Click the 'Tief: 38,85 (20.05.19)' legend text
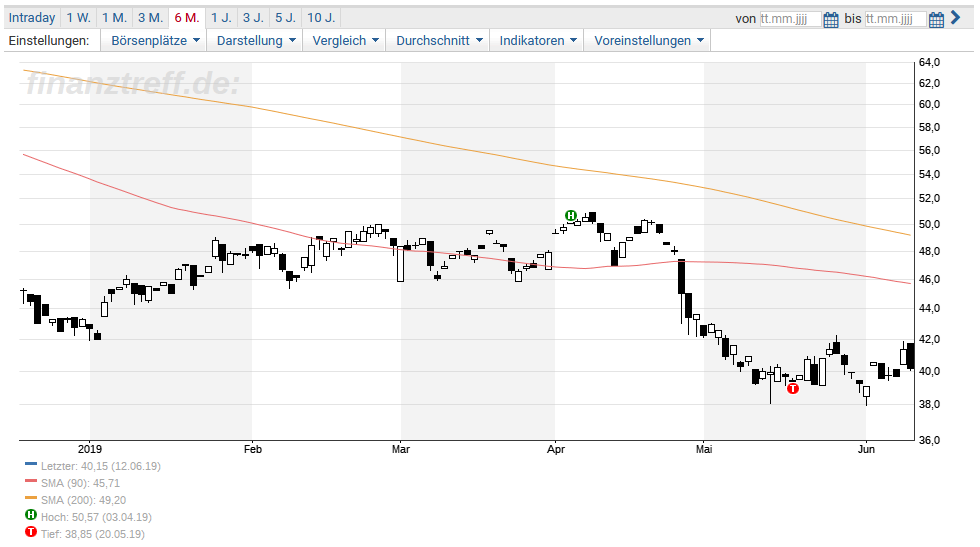This screenshot has height=547, width=980. 92,534
